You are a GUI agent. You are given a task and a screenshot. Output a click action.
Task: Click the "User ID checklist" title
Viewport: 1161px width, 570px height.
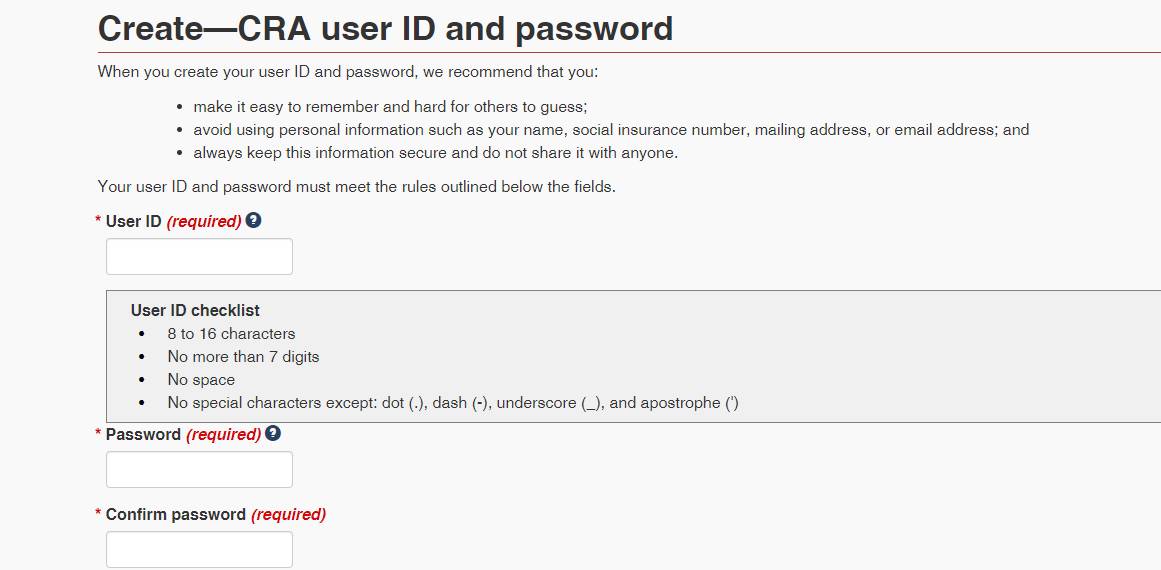point(195,311)
